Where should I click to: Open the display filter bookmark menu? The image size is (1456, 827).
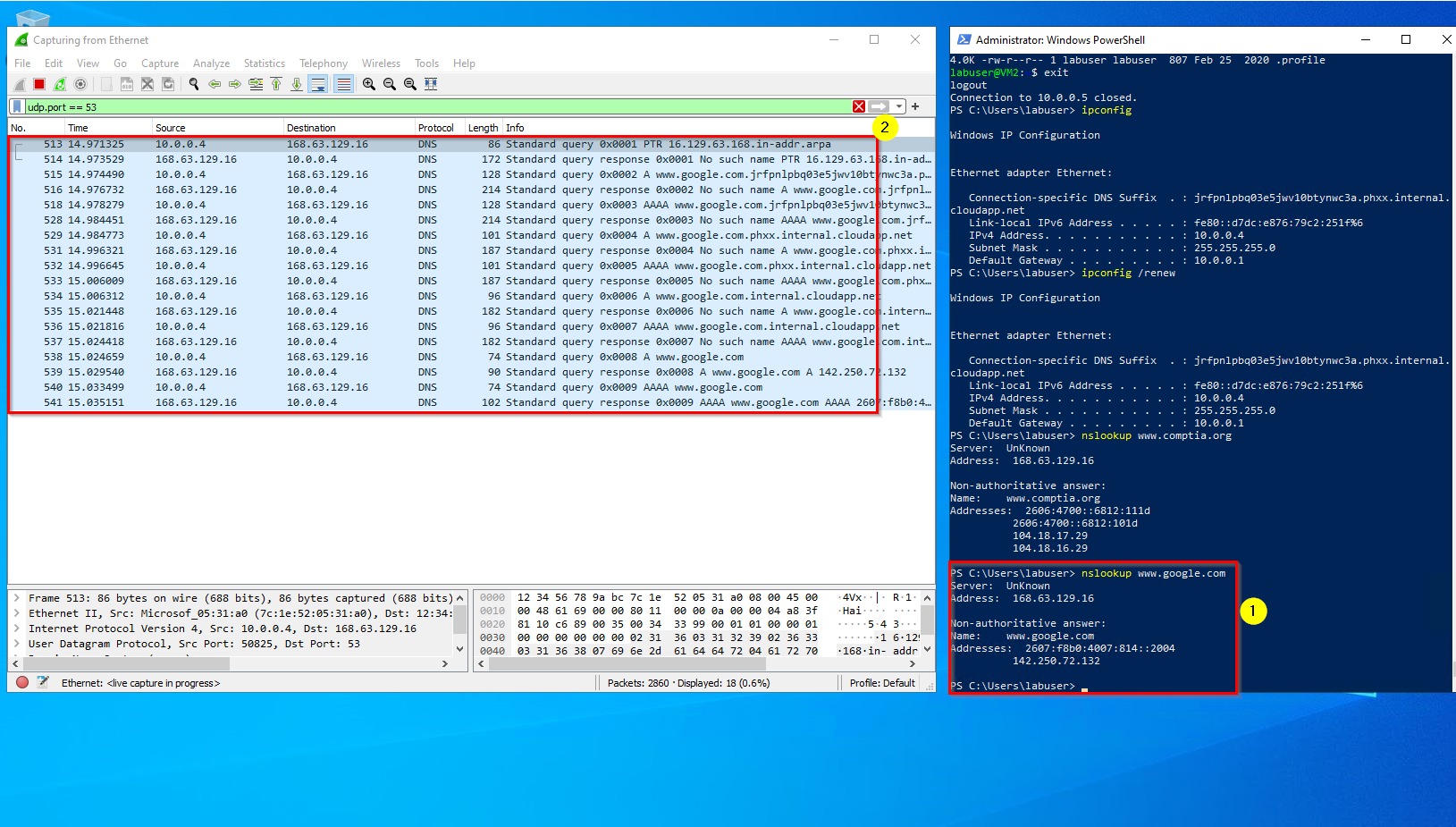[17, 106]
